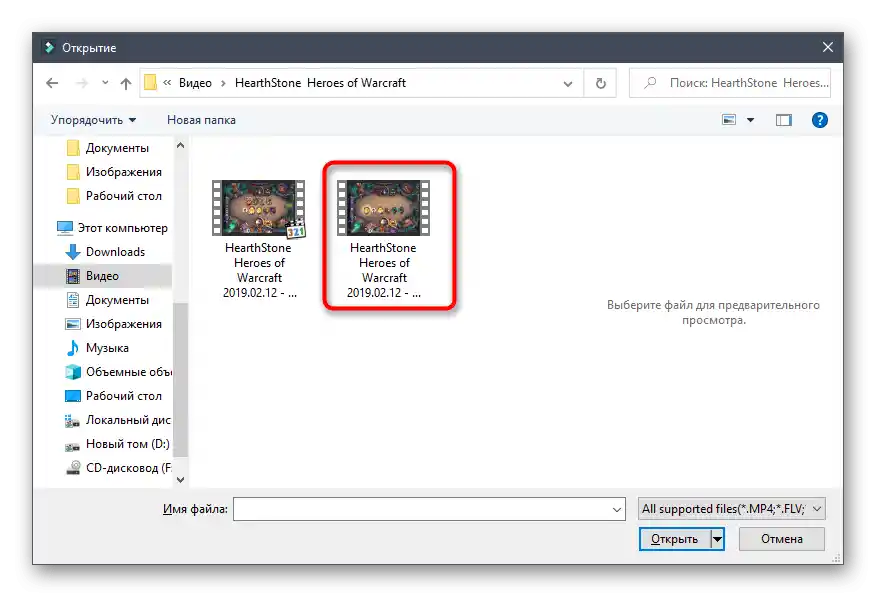Open the Упорядочить menu
This screenshot has width=876, height=597.
tap(93, 120)
